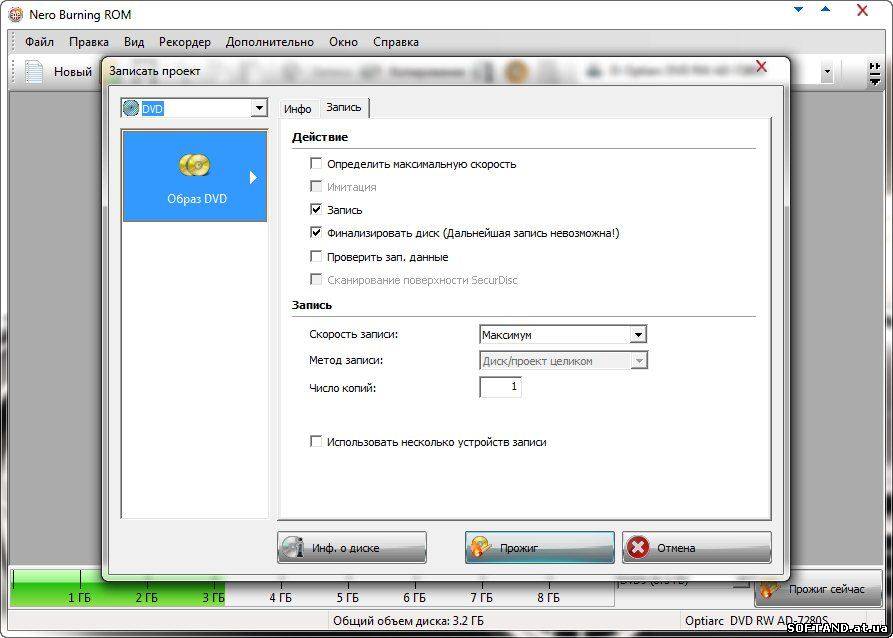Screen dimensions: 893x638
Task: Cancel the dialog with Отмена
Action: [697, 547]
